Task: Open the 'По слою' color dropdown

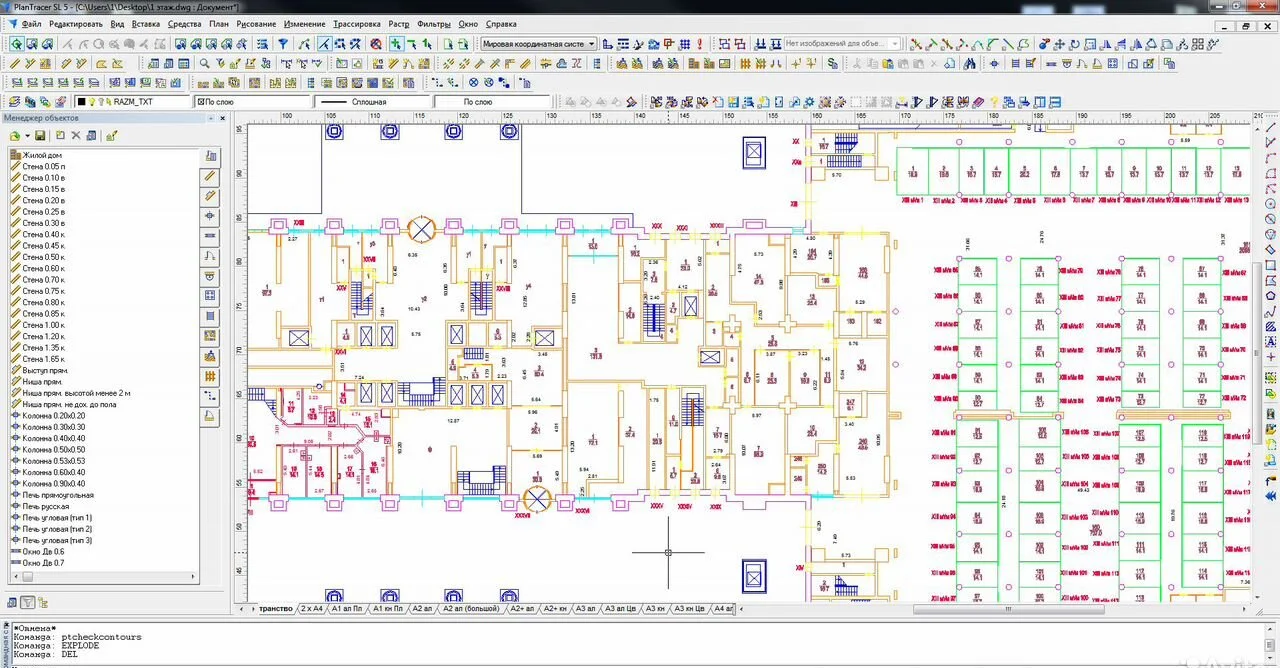Action: [252, 102]
